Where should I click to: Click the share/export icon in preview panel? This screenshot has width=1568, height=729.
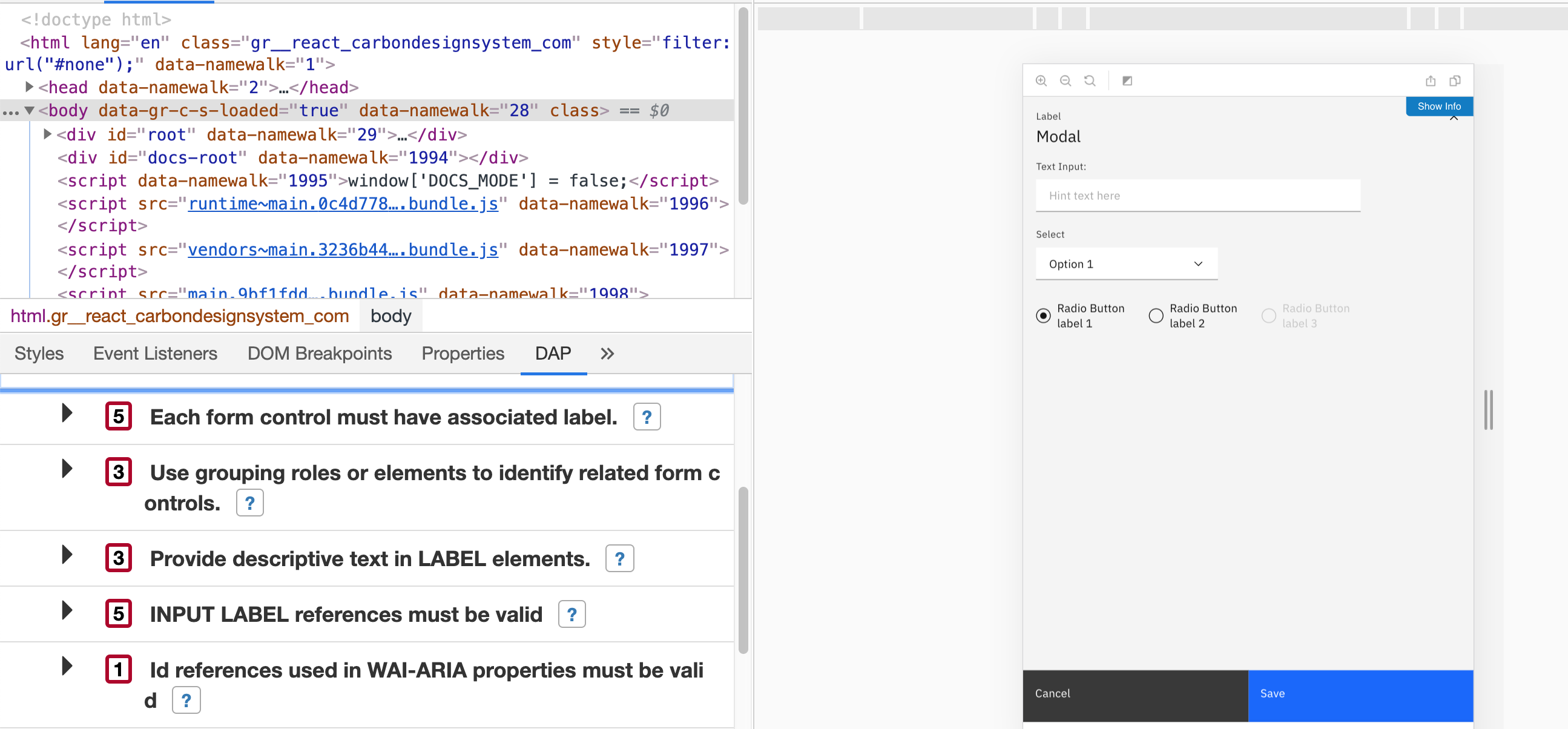(x=1431, y=81)
